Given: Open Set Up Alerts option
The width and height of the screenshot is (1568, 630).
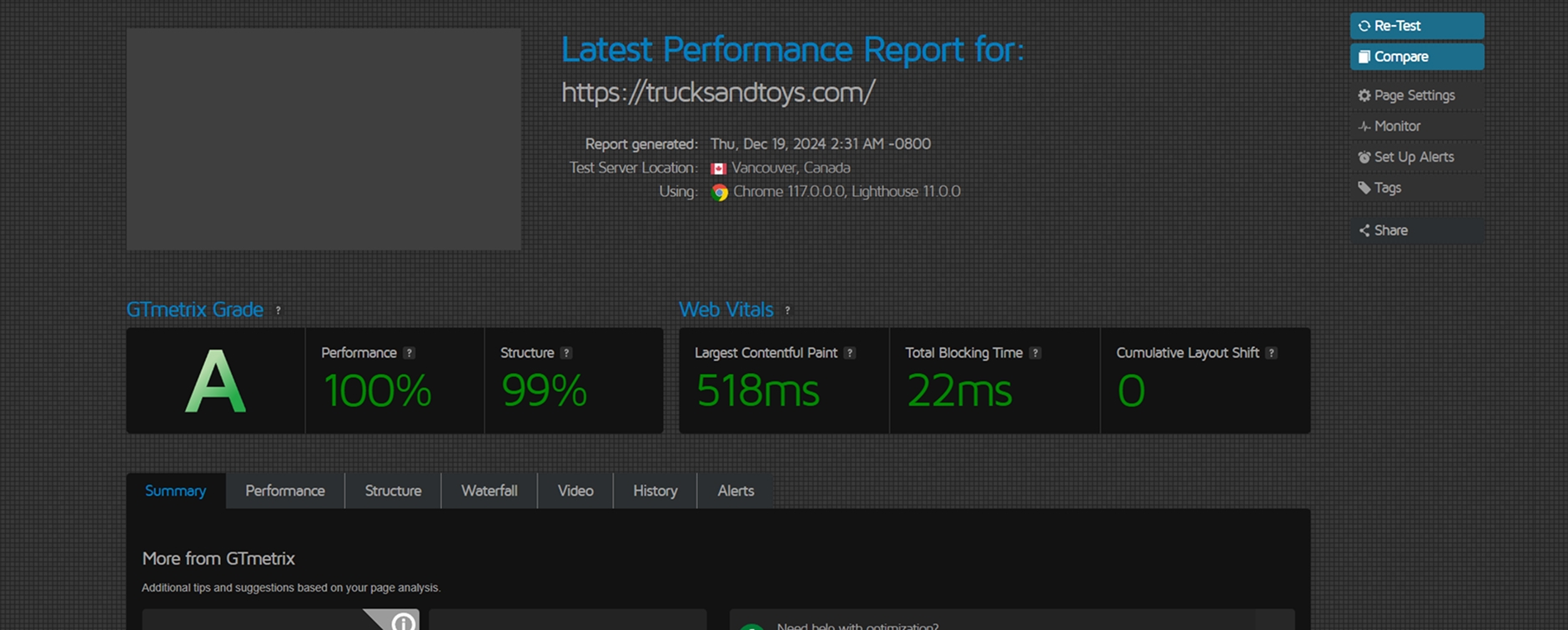Looking at the screenshot, I should [1413, 157].
